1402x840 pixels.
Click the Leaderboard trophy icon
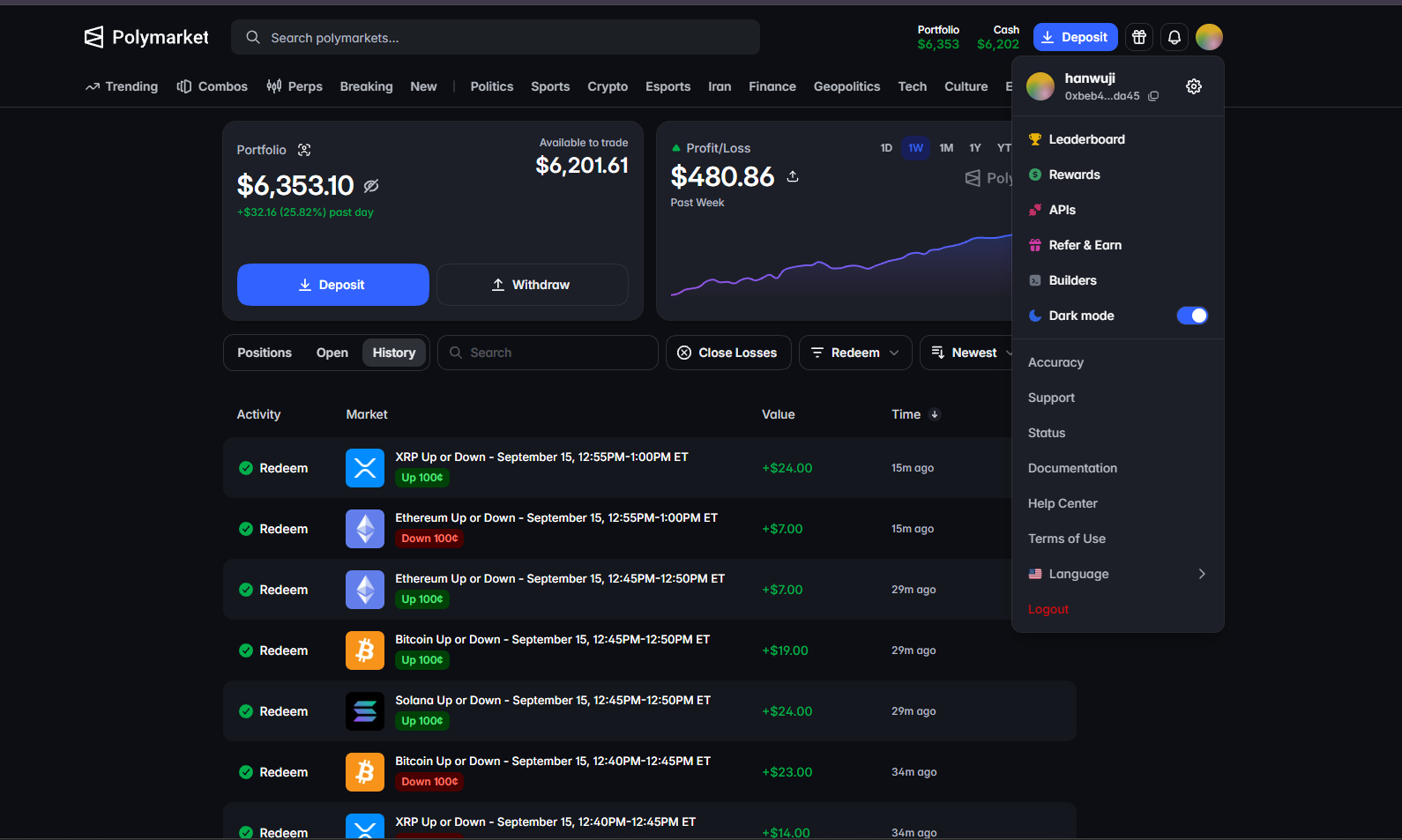click(1035, 139)
